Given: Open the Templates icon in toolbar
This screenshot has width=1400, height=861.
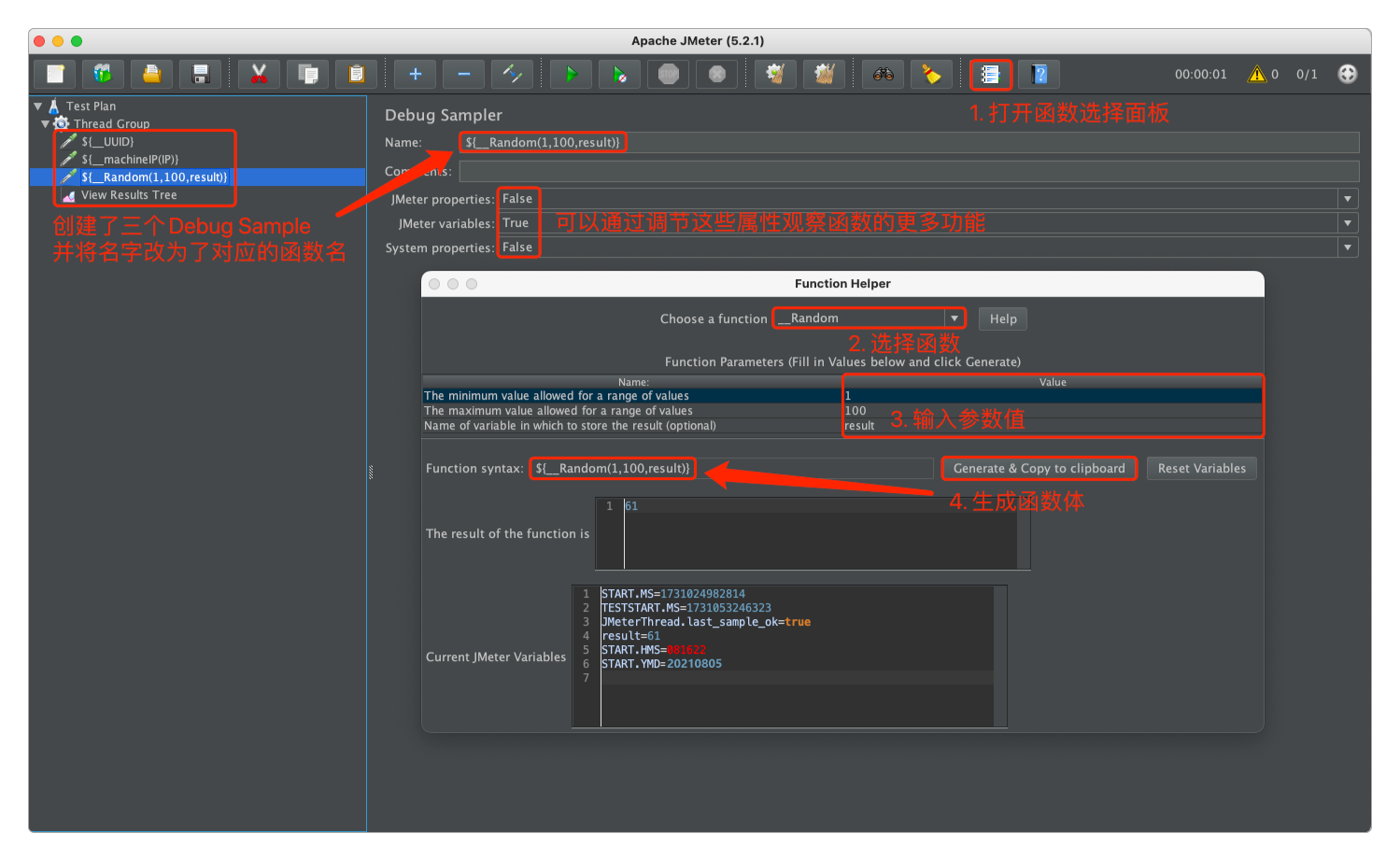Looking at the screenshot, I should coord(103,74).
